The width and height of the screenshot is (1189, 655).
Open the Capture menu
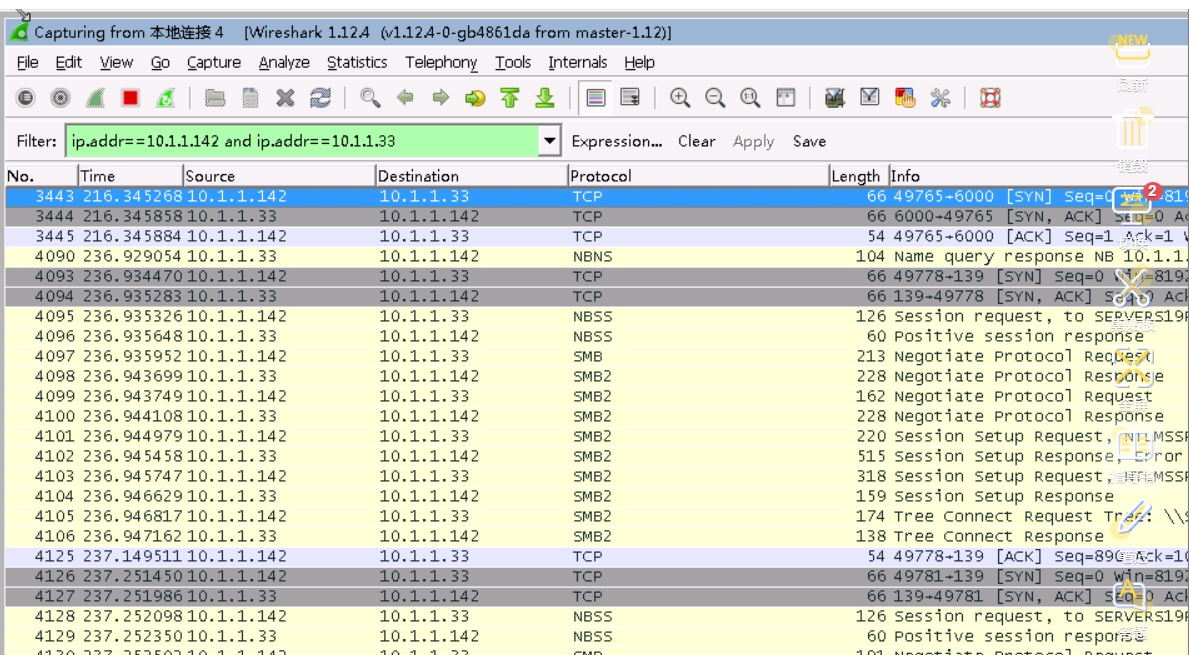click(x=214, y=62)
